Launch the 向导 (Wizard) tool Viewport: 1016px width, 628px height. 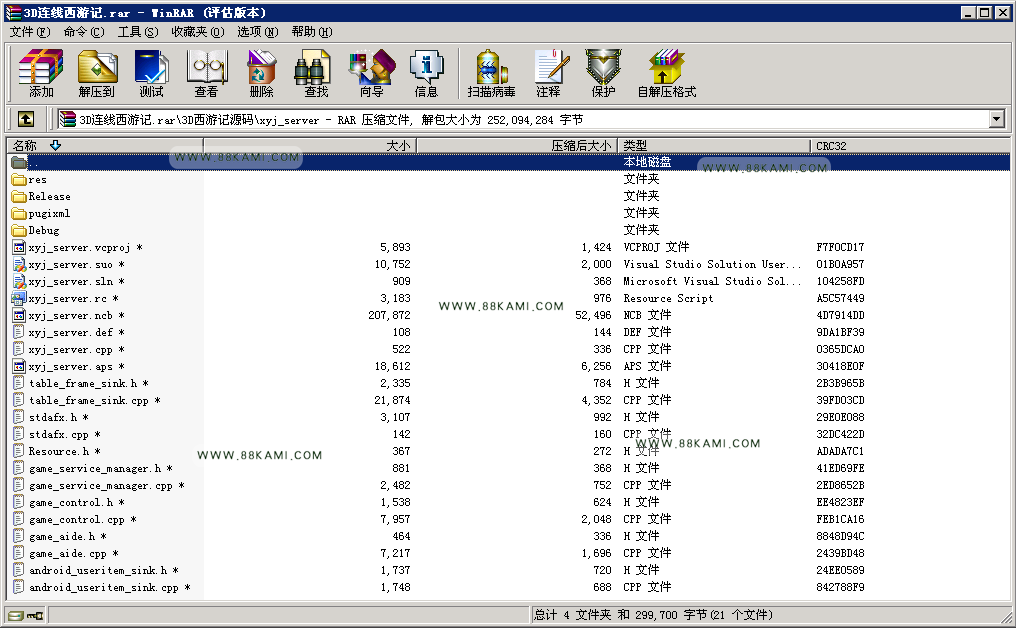(371, 73)
